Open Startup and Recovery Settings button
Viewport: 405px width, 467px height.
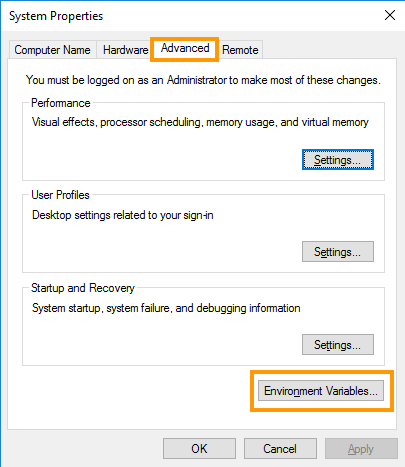[x=338, y=345]
